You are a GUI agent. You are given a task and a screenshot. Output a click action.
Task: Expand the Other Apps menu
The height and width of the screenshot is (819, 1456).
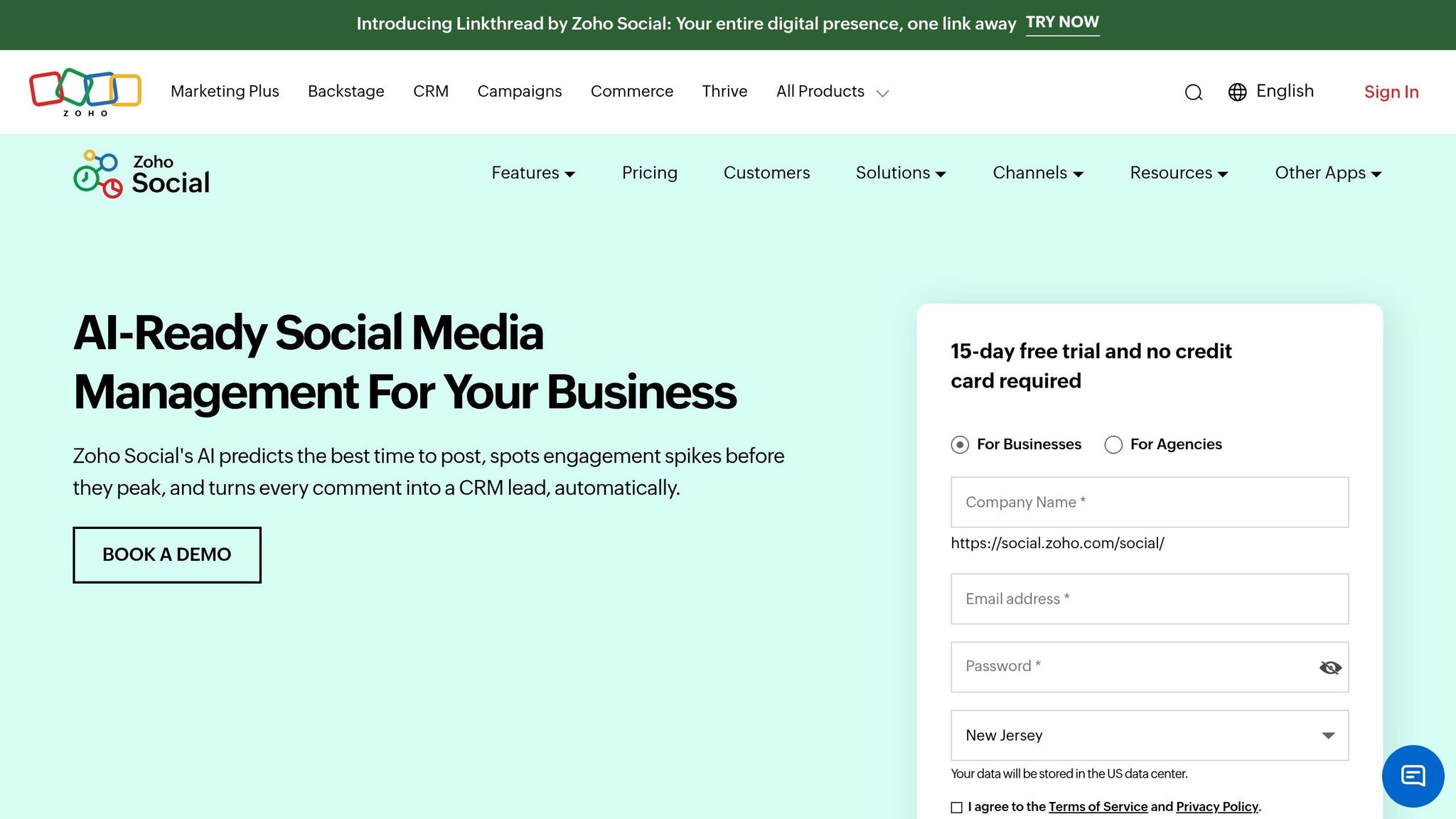[x=1328, y=173]
